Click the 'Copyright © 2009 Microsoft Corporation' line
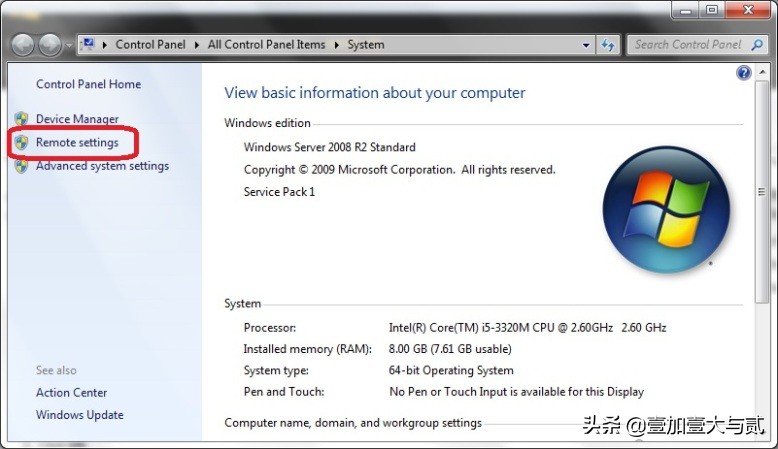Screen dimensions: 778x449 [399, 170]
